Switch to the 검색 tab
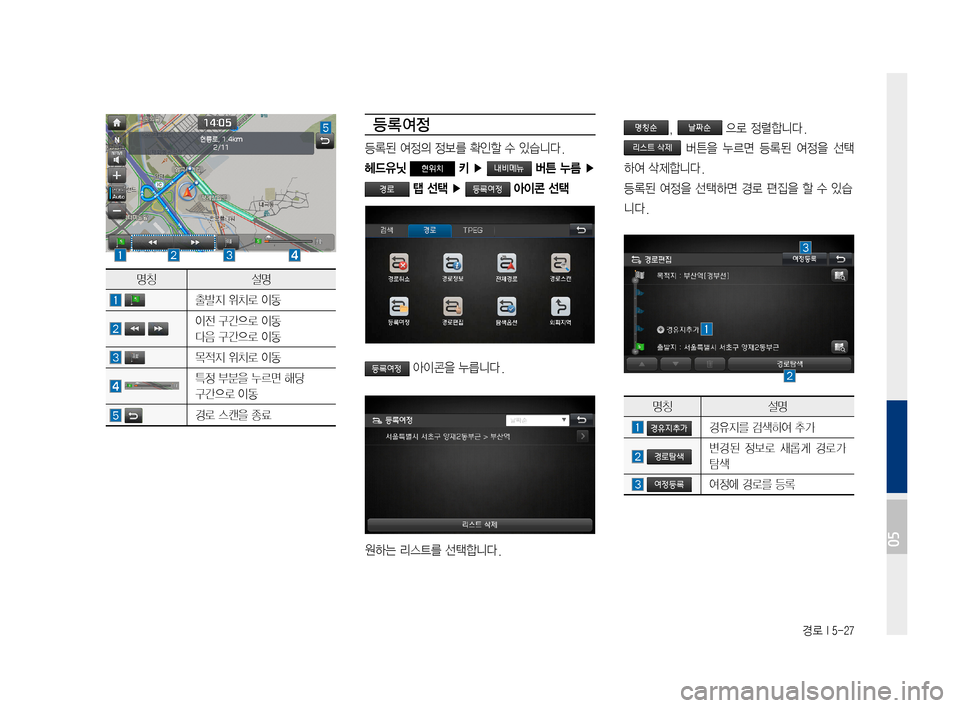 (386, 230)
